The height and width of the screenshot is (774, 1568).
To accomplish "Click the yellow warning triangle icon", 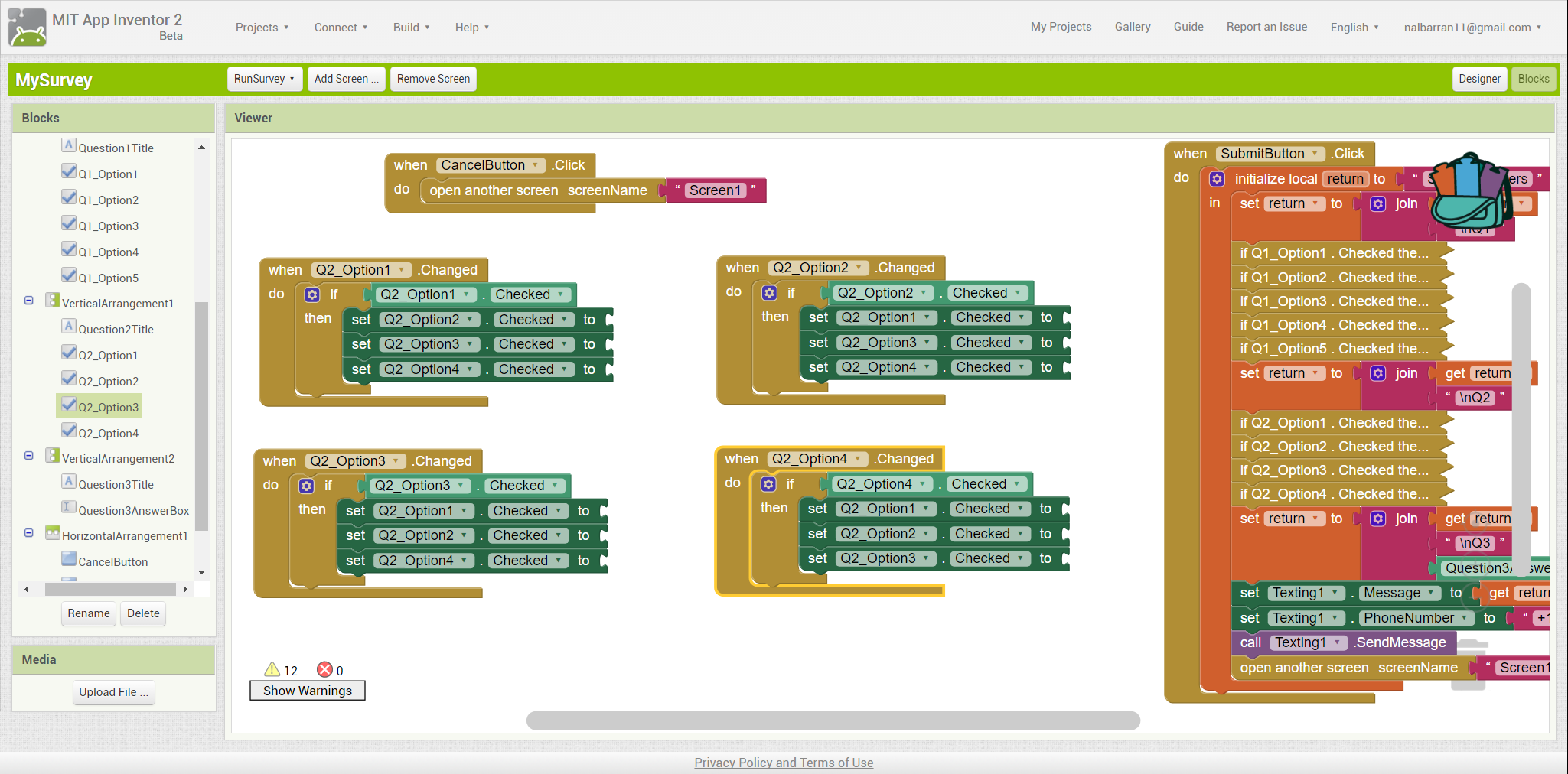I will [x=272, y=670].
